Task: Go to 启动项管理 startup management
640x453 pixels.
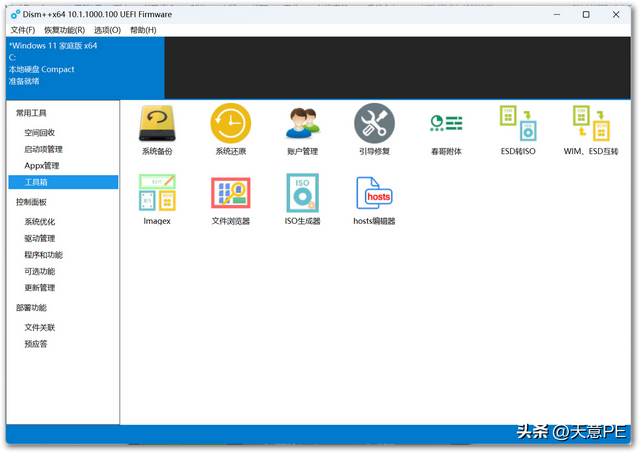Action: pyautogui.click(x=43, y=149)
